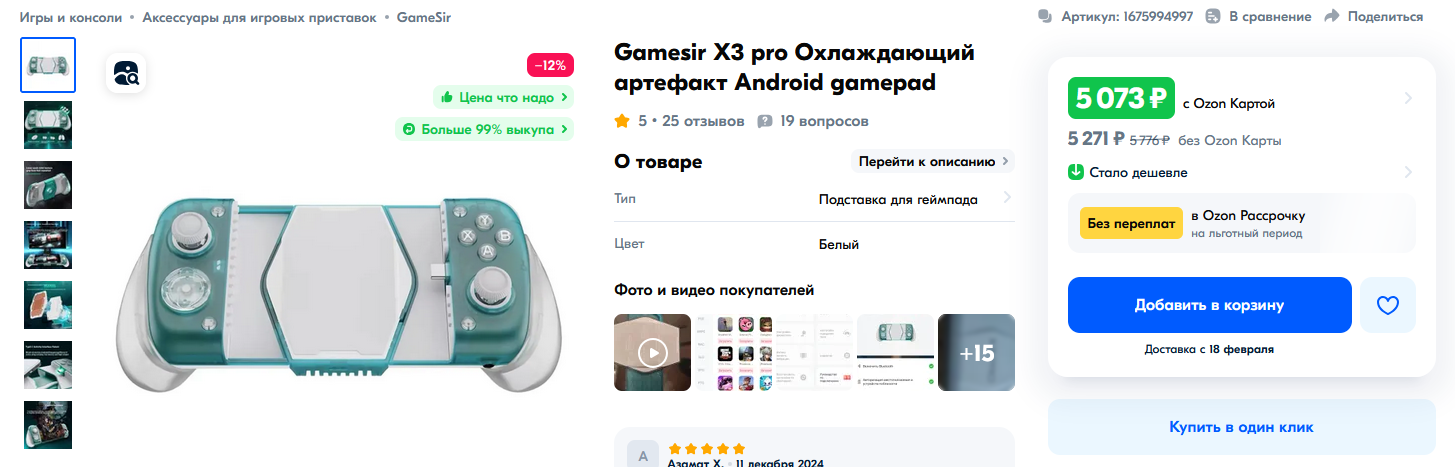Click the visual search icon on product image
Image resolution: width=1455 pixels, height=467 pixels.
pos(127,73)
